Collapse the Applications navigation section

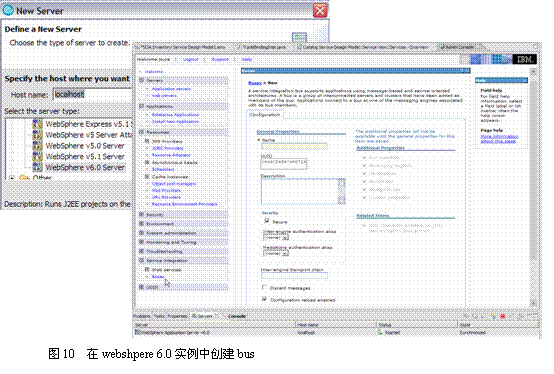141,106
